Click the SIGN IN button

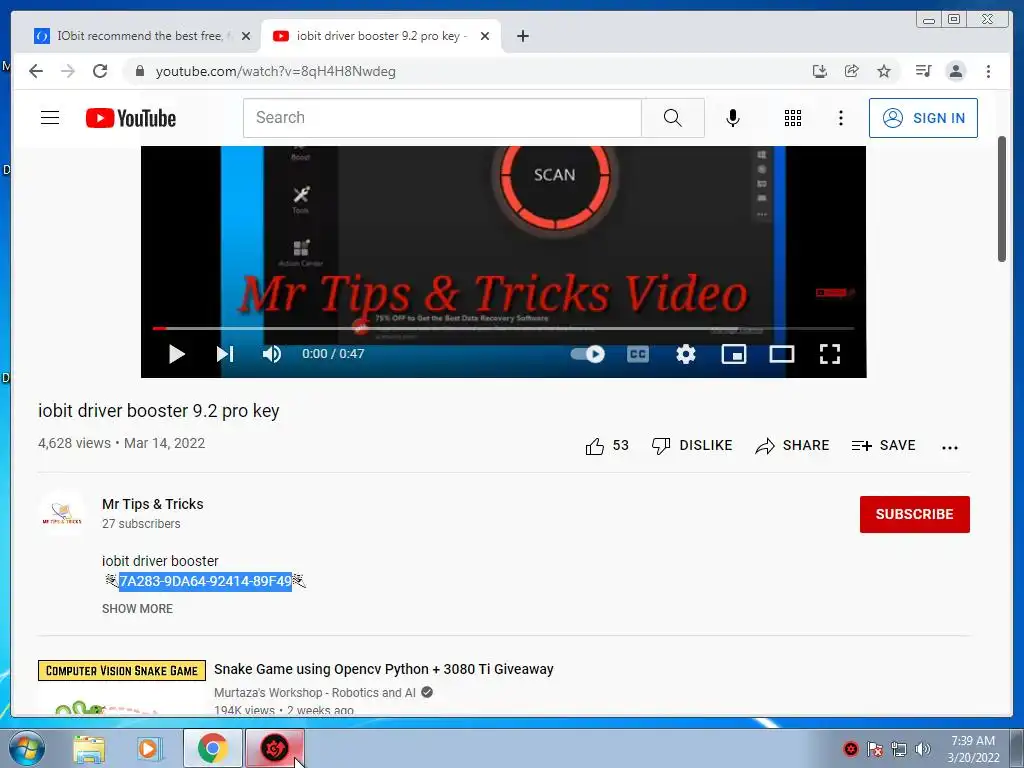pyautogui.click(x=923, y=118)
